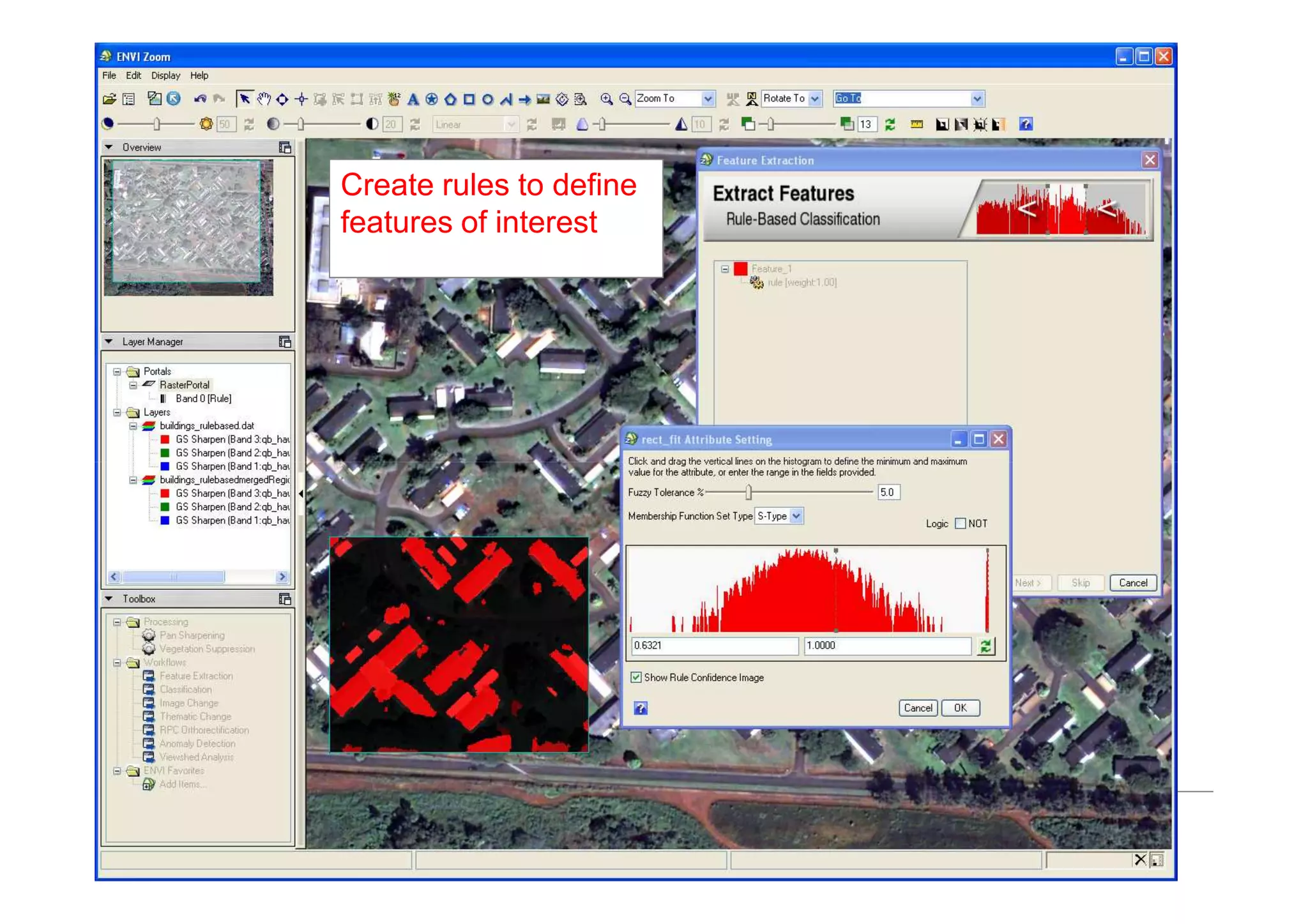Select the Ellipse Annotation tool
Viewport: 1308px width, 924px height.
[x=488, y=99]
